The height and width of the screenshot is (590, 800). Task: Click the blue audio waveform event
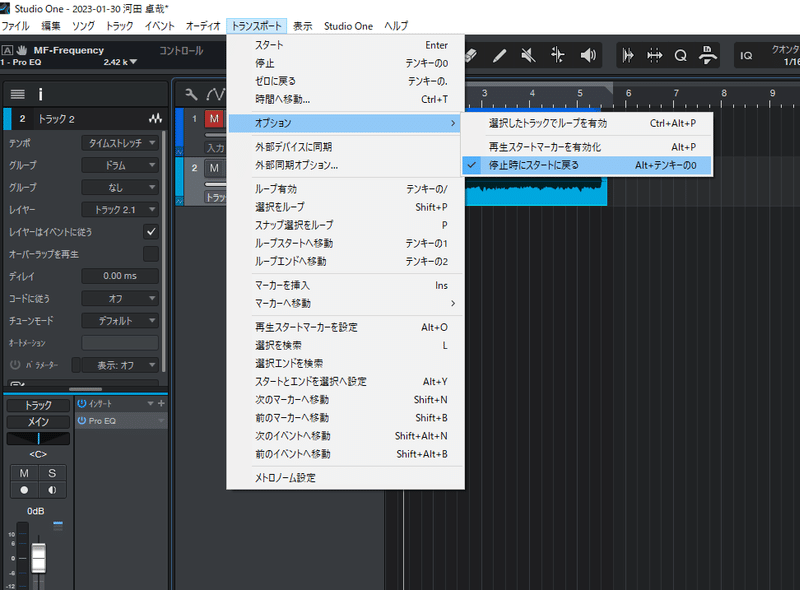(536, 191)
